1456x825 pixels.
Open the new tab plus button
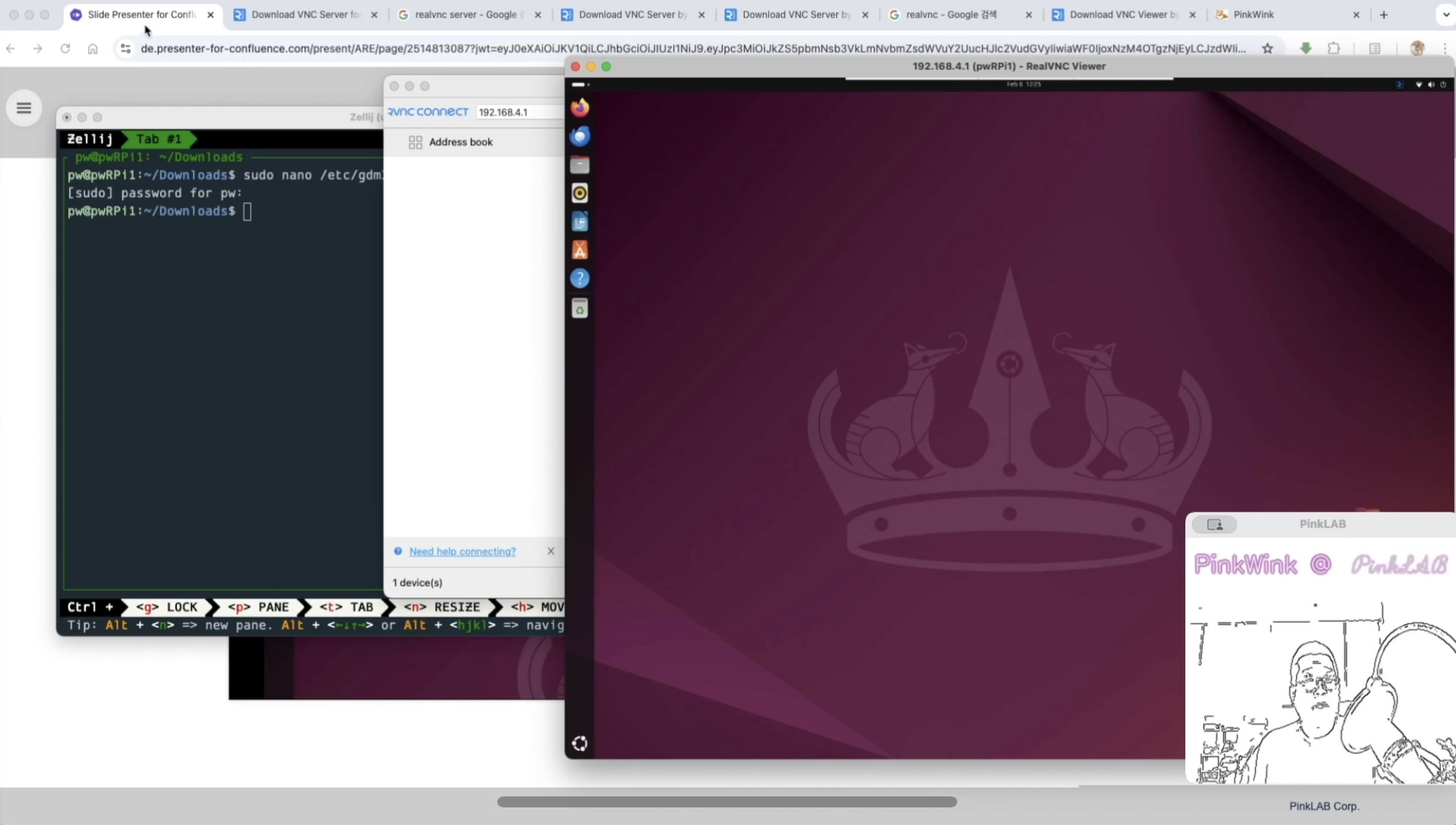(x=1383, y=15)
